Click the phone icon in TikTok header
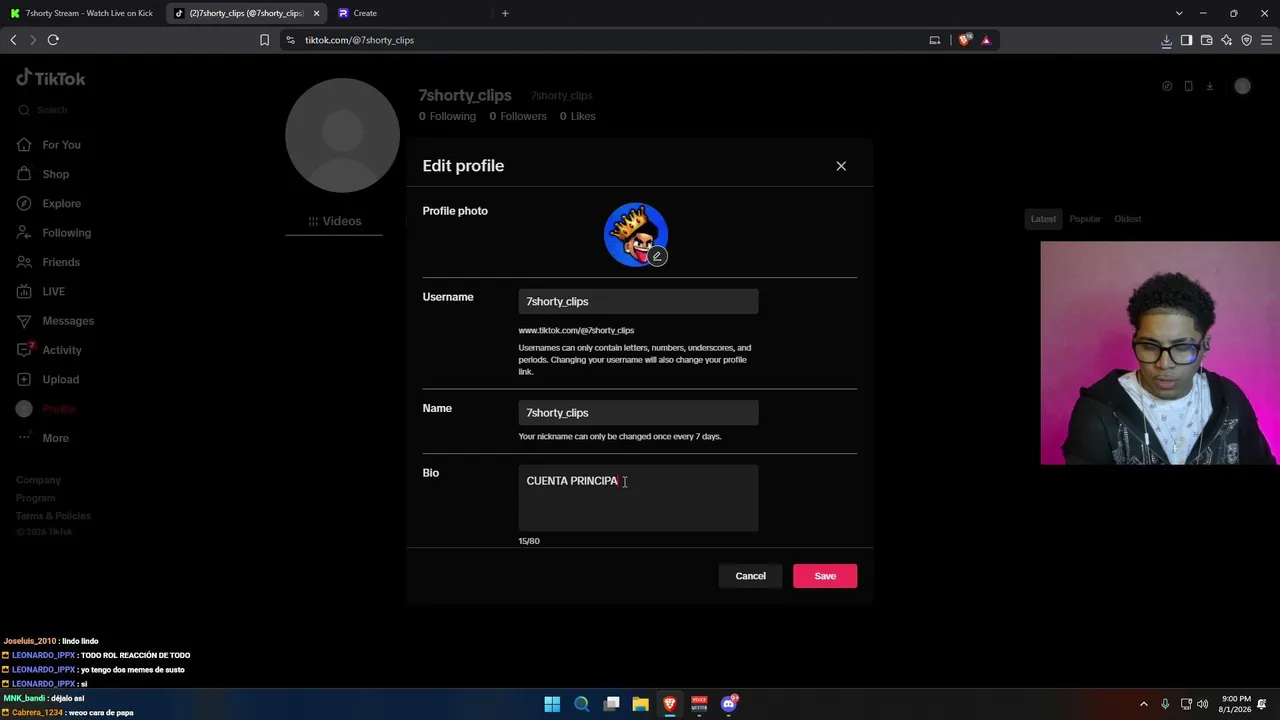This screenshot has width=1280, height=720. pos(1188,86)
